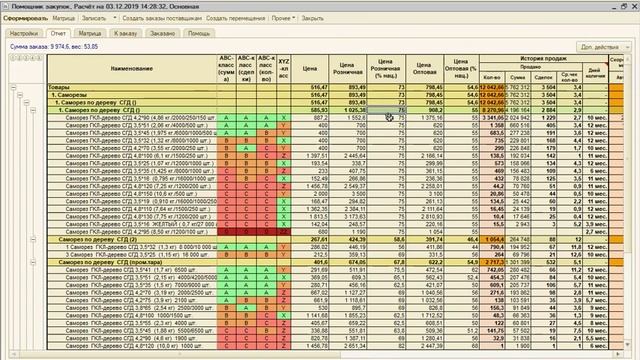This screenshot has width=640, height=360.
Task: Switch to the Настройки tab
Action: [x=24, y=33]
